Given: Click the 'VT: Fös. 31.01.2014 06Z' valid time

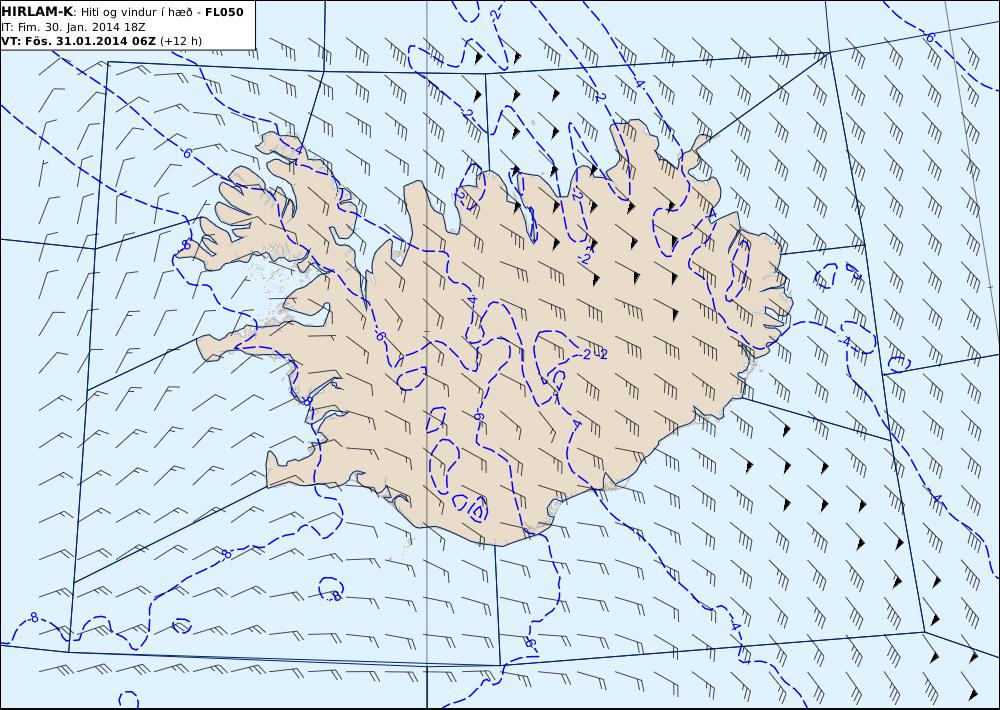Looking at the screenshot, I should tap(78, 41).
